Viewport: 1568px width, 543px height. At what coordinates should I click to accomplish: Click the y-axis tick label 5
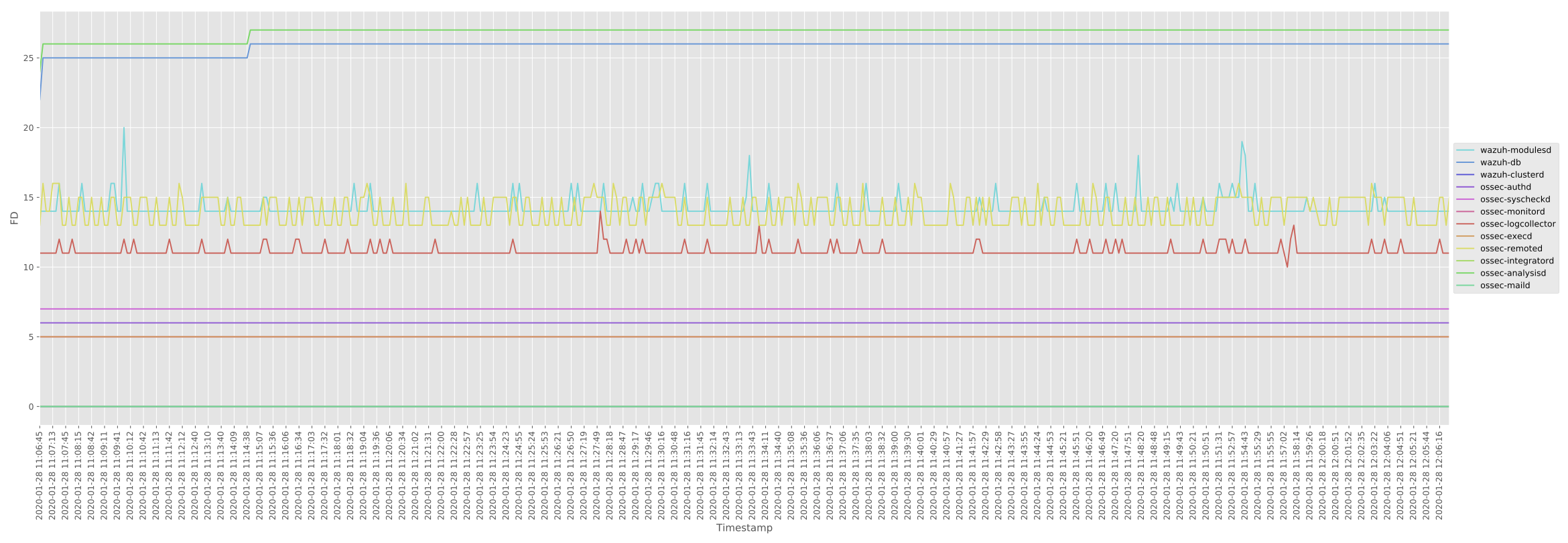click(x=31, y=337)
